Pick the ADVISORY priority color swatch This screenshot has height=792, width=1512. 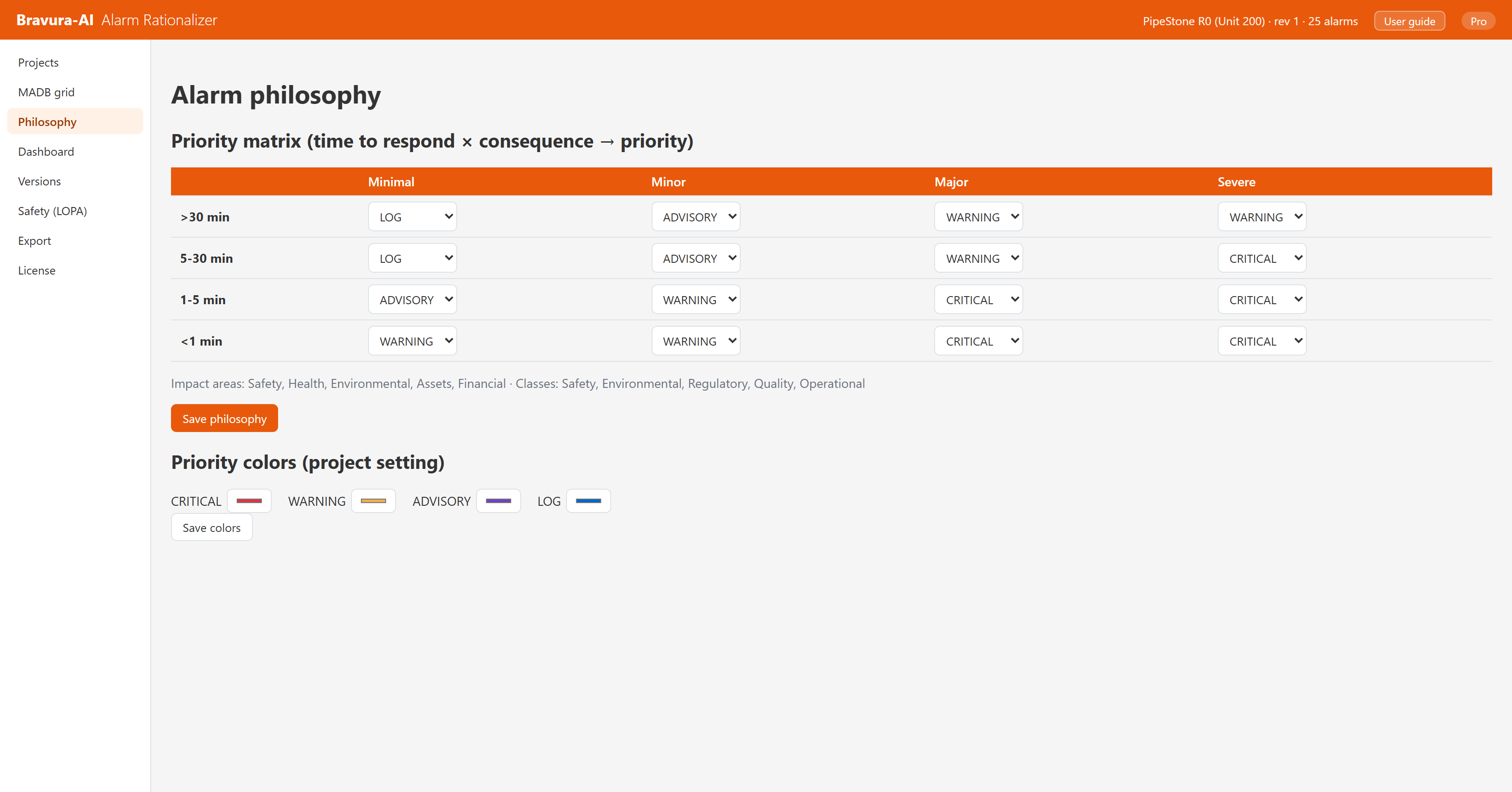[498, 501]
